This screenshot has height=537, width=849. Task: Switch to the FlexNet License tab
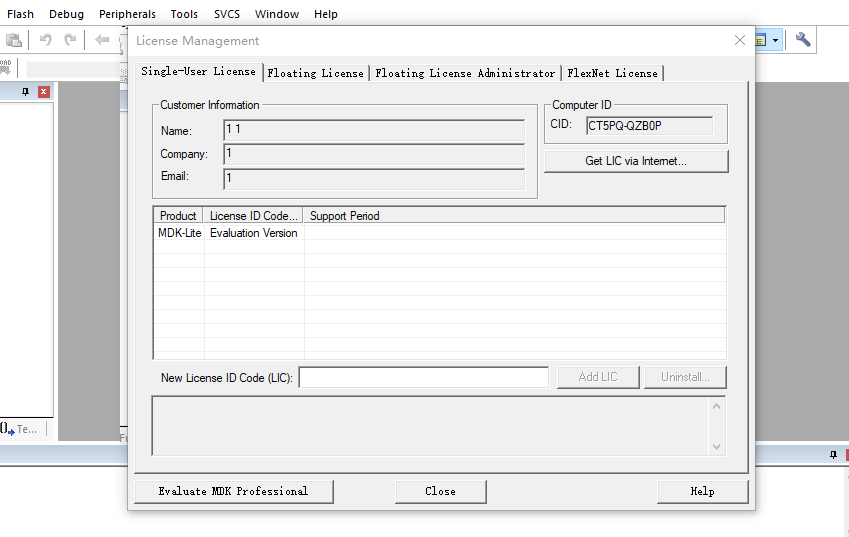coord(612,73)
